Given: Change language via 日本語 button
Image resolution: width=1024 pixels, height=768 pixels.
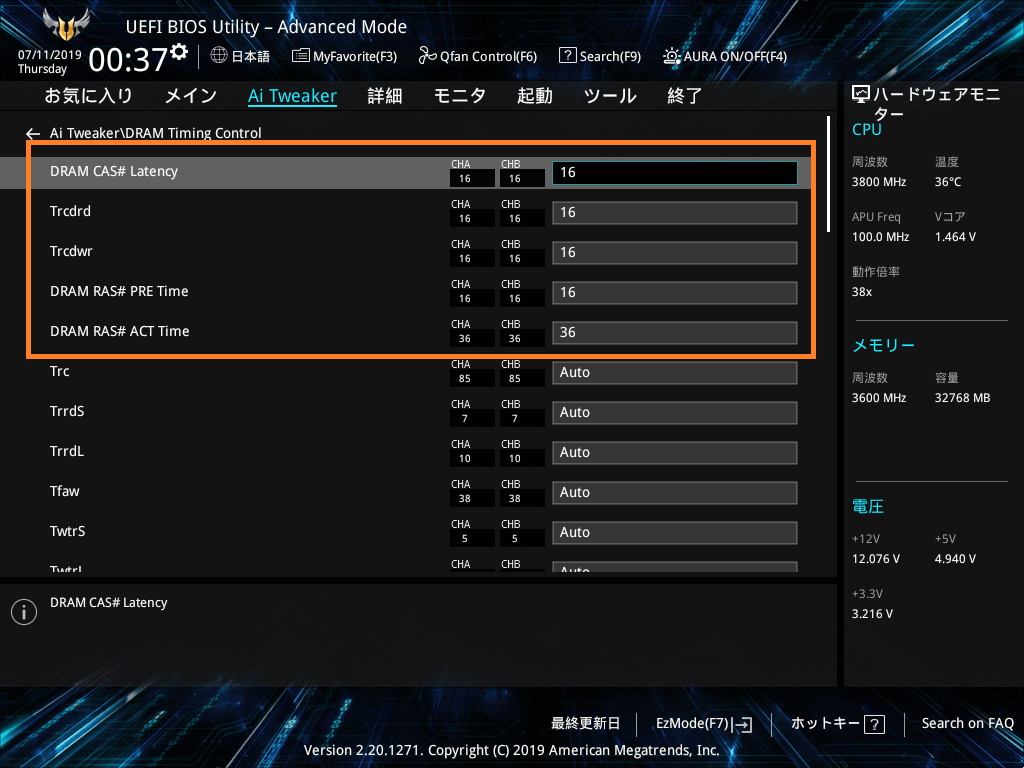Looking at the screenshot, I should pos(250,56).
